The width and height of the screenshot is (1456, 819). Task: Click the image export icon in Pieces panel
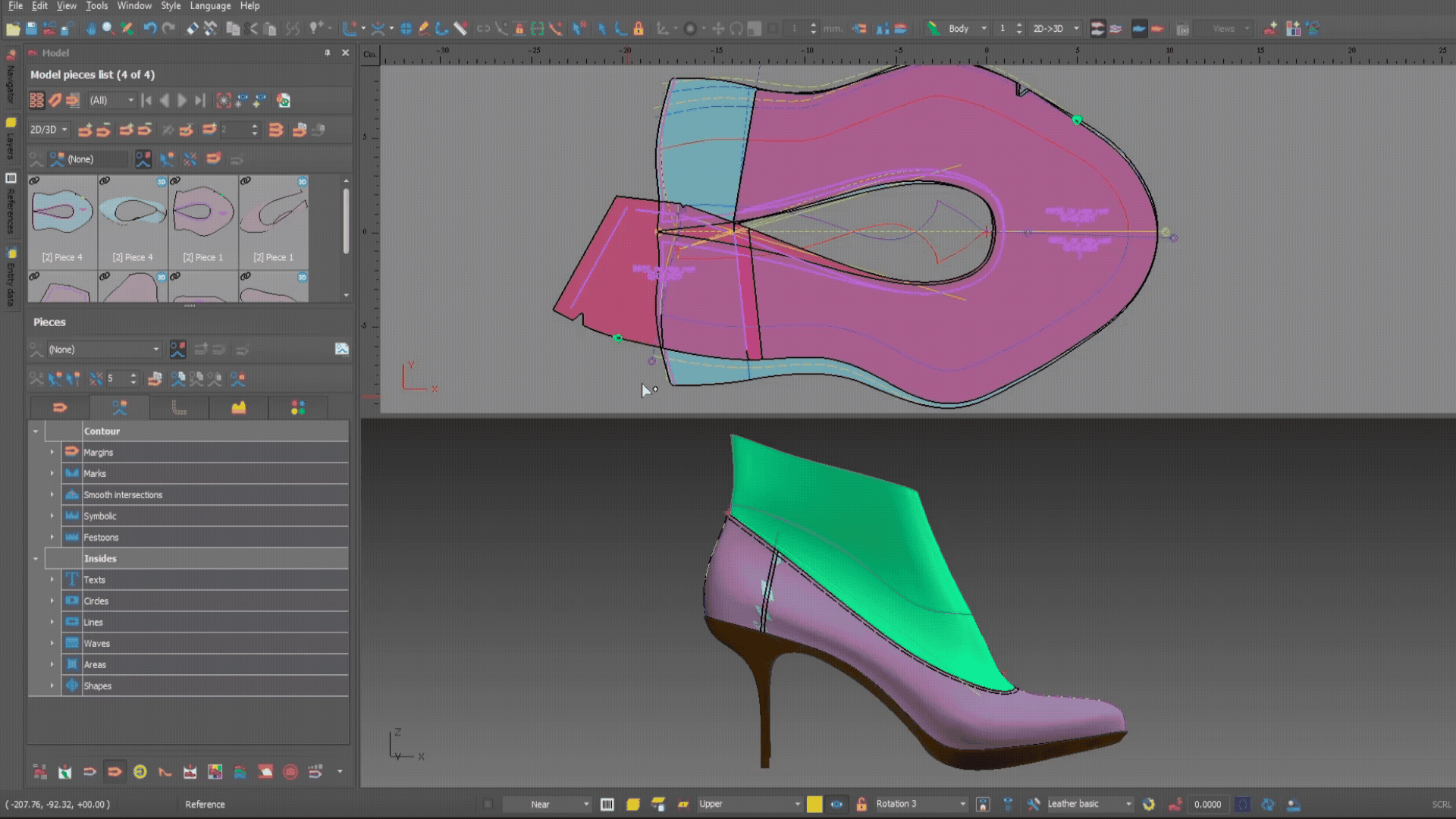341,349
